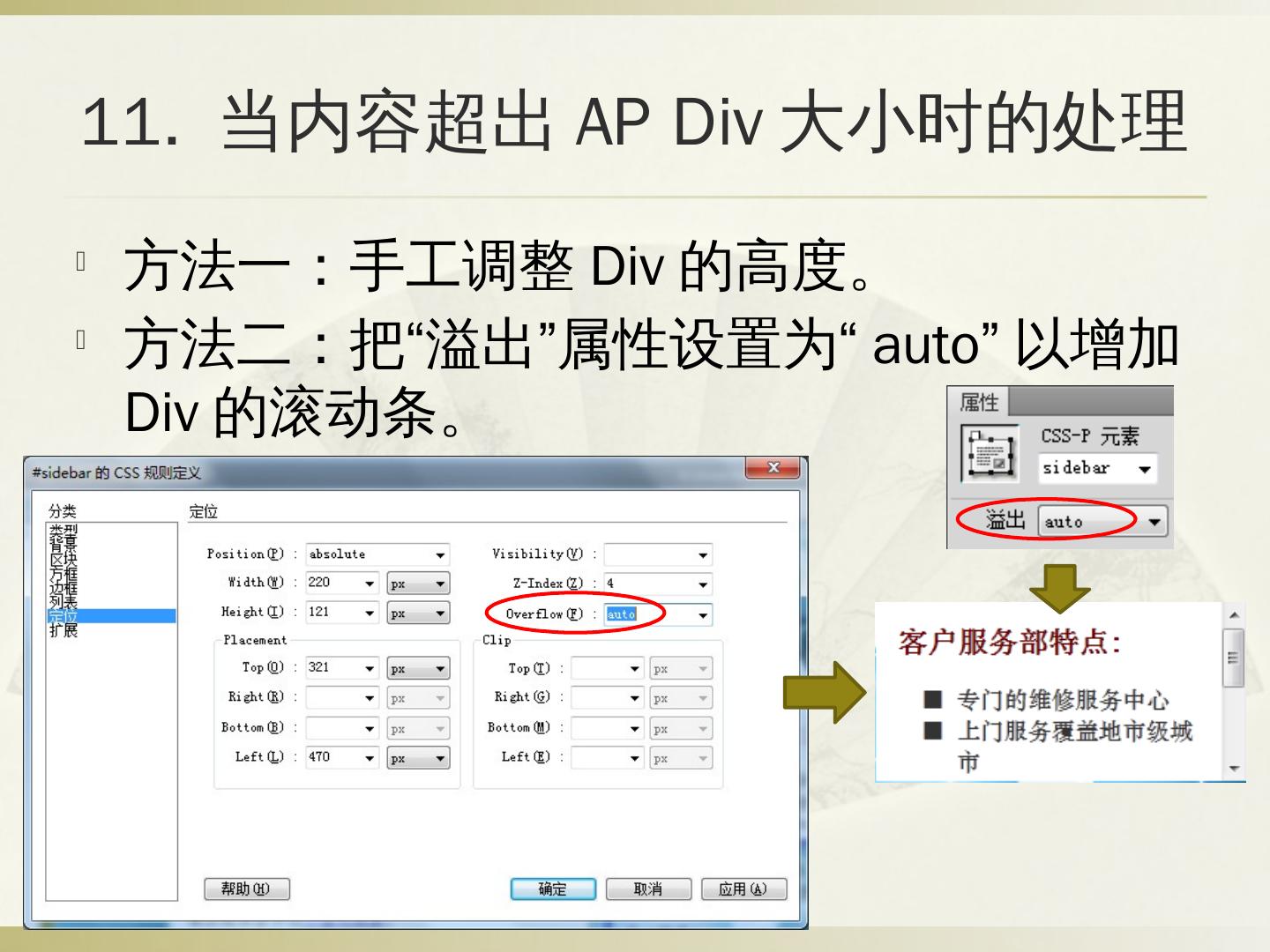Close the #sidebar CSS rule dialog

[772, 468]
